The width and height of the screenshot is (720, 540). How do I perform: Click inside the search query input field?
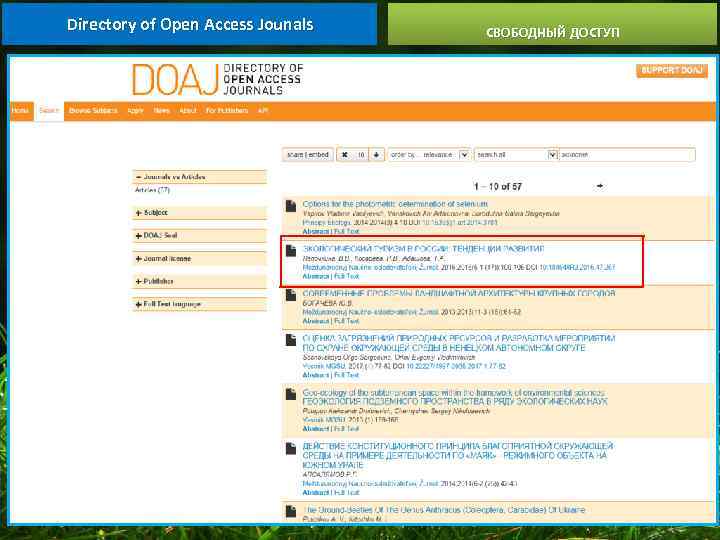pos(627,155)
